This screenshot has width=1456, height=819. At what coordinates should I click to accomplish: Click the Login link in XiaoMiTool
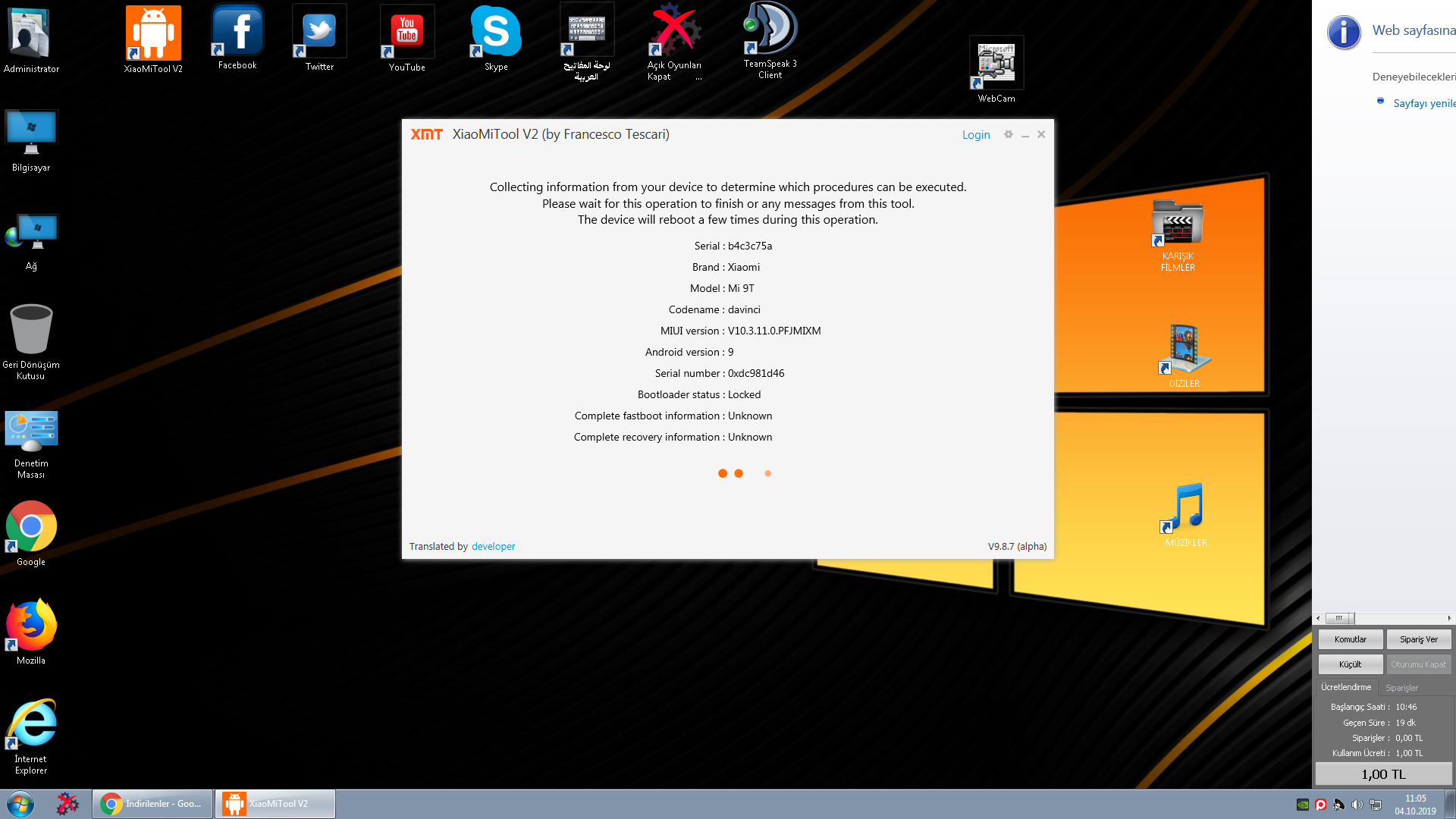(x=976, y=135)
